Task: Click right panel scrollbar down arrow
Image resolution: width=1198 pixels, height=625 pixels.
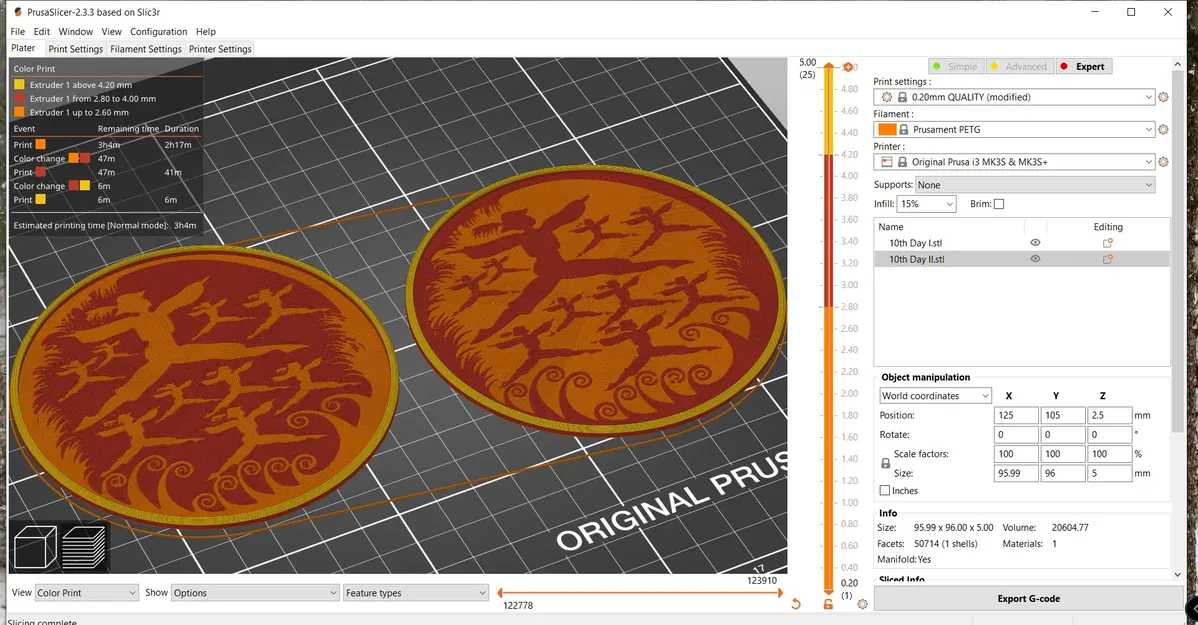Action: (1177, 575)
